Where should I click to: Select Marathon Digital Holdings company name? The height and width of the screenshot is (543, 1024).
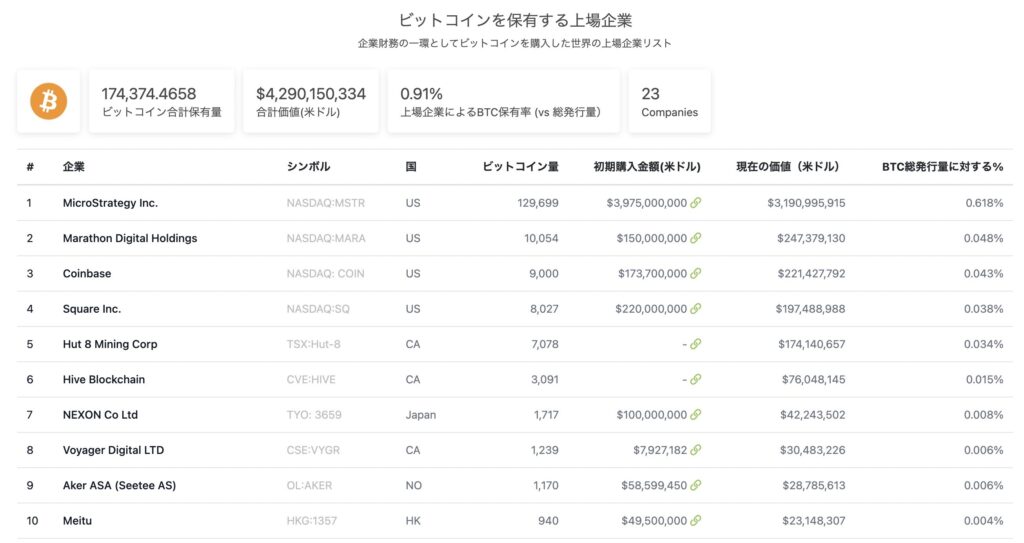coord(130,239)
